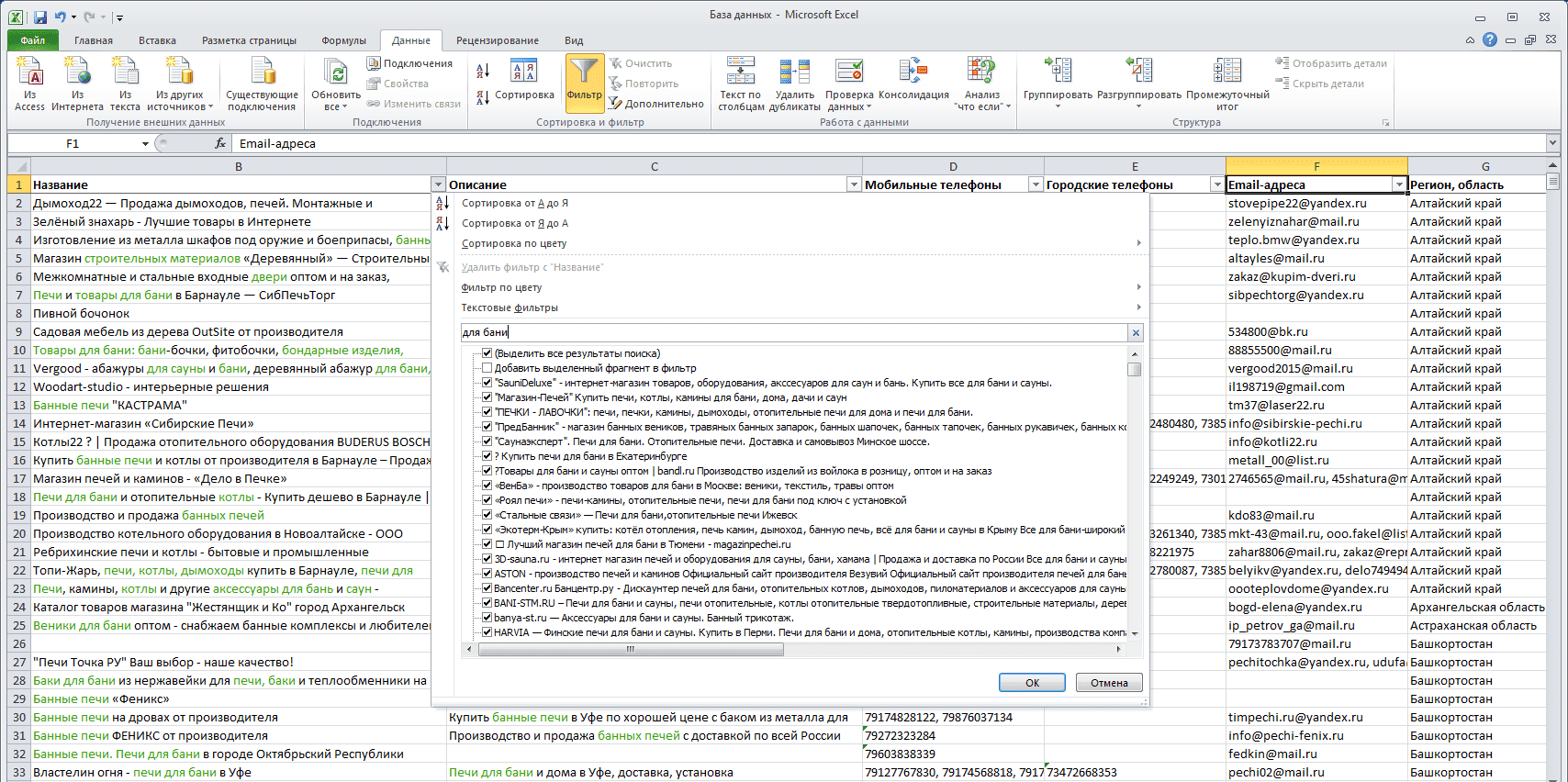Screen dimensions: 1568x782
Task: Toggle the «ВенБа» filter checkbox
Action: point(487,486)
